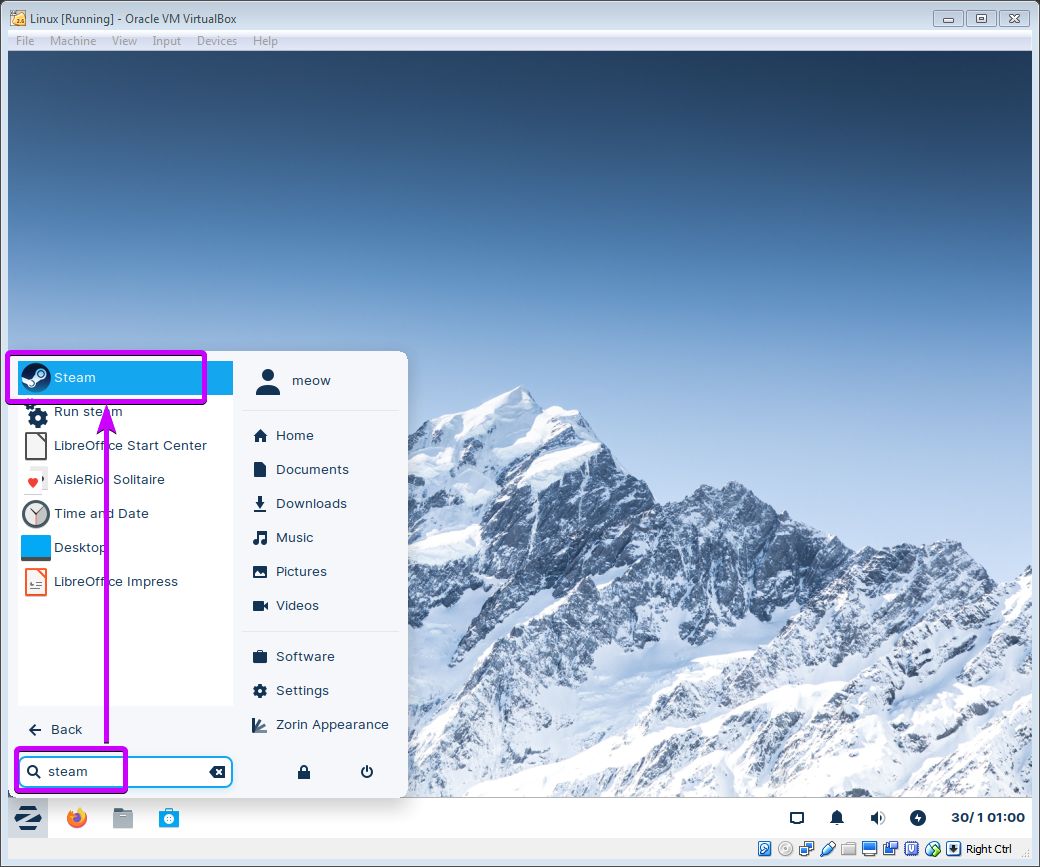Open VirtualBox Help menu
Viewport: 1040px width, 867px height.
[x=265, y=41]
